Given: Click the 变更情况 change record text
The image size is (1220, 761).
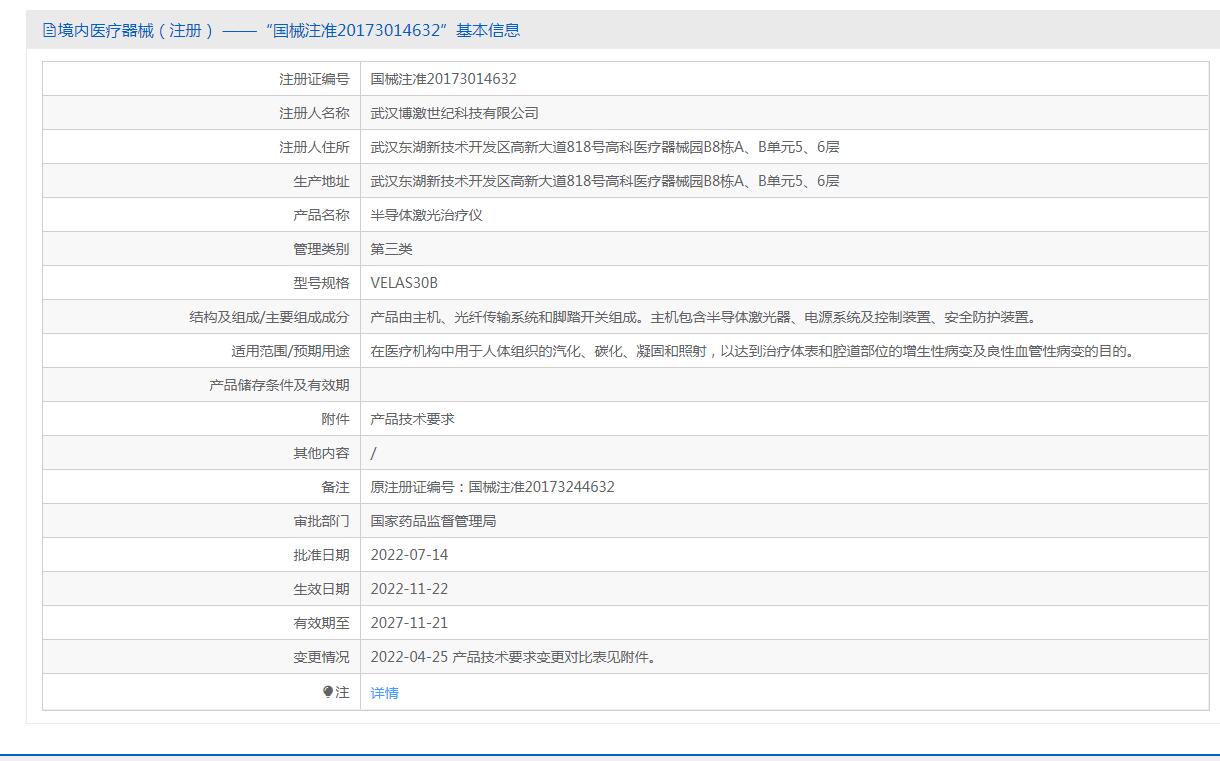Looking at the screenshot, I should coord(514,657).
